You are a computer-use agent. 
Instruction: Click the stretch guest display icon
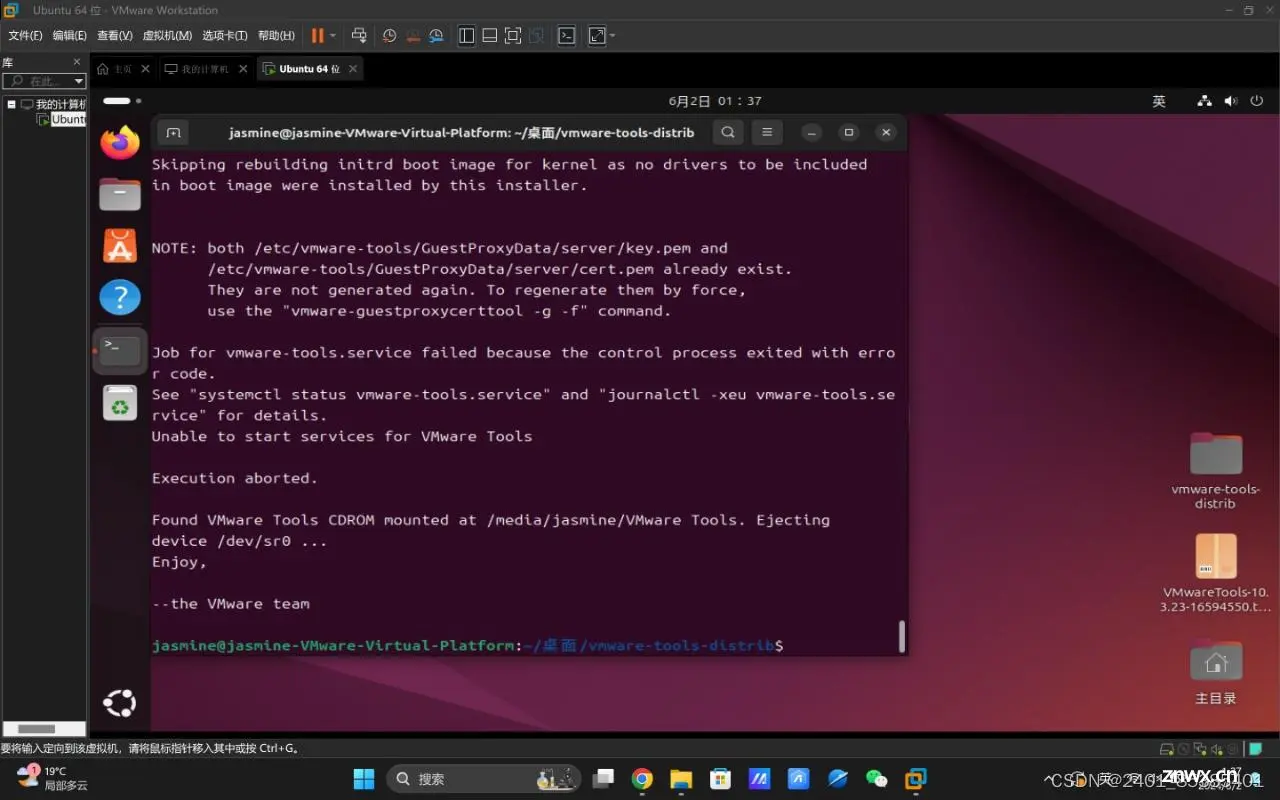pyautogui.click(x=597, y=35)
